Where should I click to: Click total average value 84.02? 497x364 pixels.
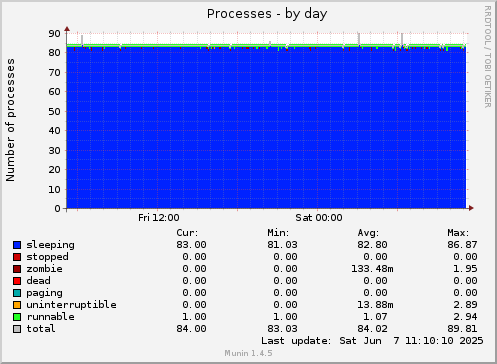click(372, 329)
